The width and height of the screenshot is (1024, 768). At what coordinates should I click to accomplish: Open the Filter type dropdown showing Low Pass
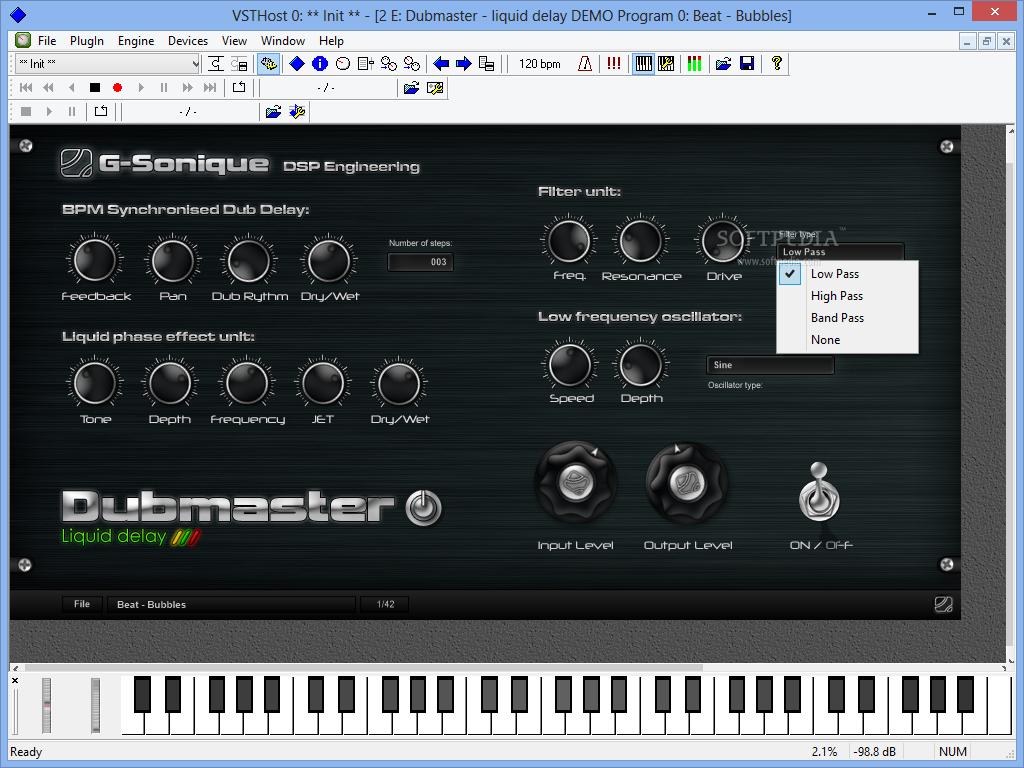pos(840,251)
